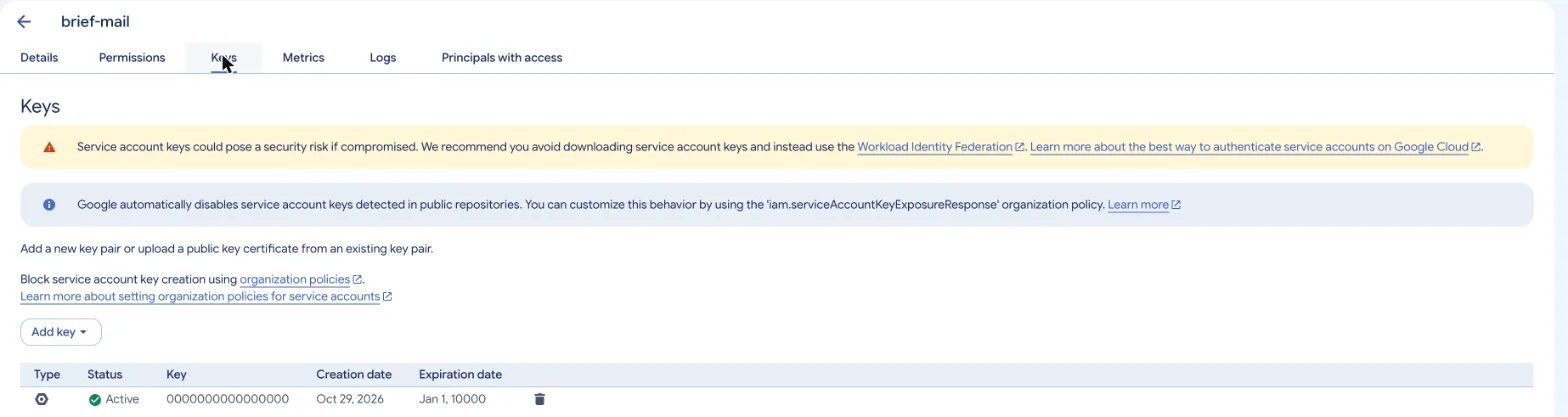1568x417 pixels.
Task: Open the Details tab
Action: [39, 58]
